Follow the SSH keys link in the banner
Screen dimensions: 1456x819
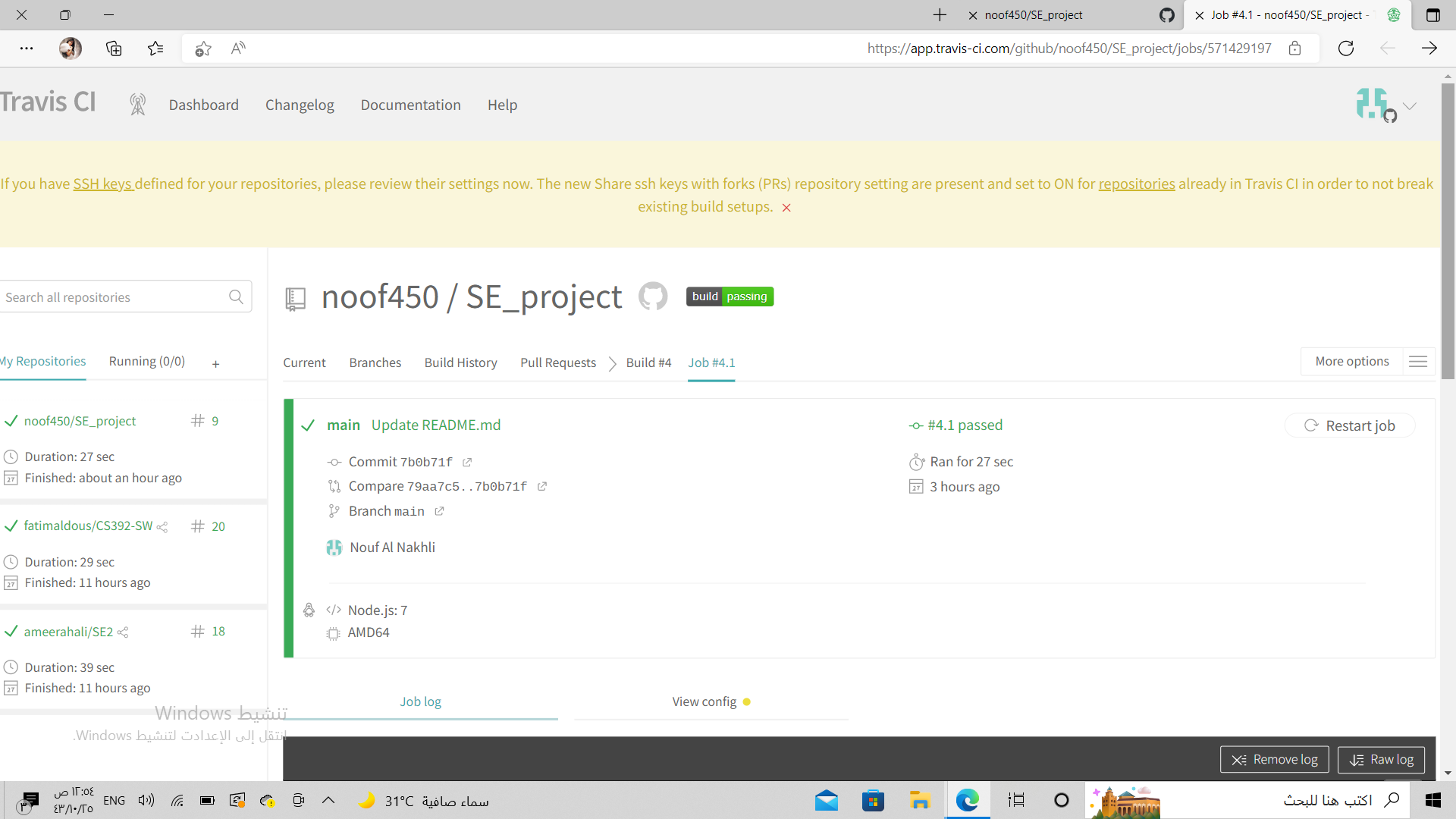click(102, 184)
